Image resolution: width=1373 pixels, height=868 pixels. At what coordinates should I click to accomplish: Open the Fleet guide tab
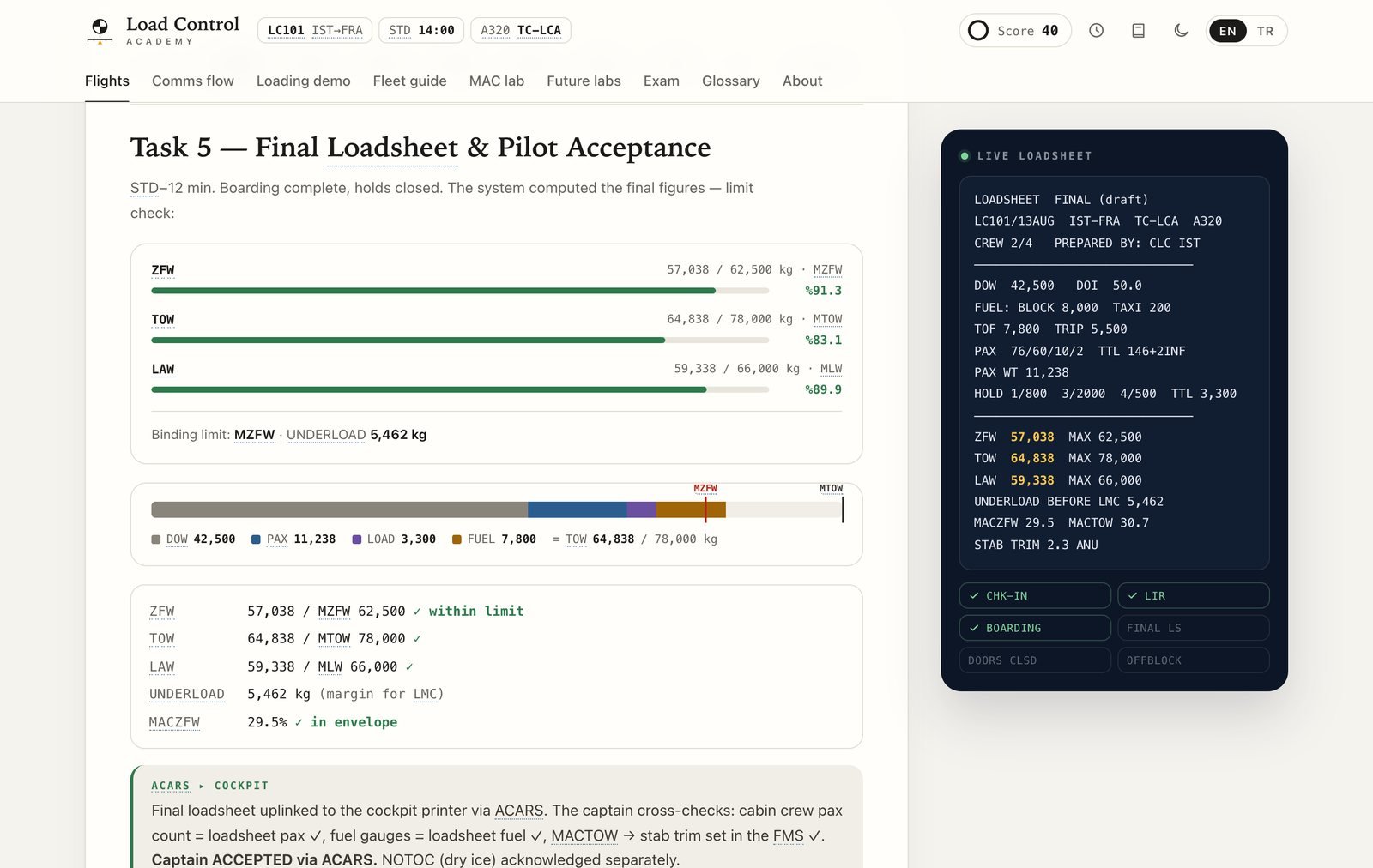pos(410,81)
